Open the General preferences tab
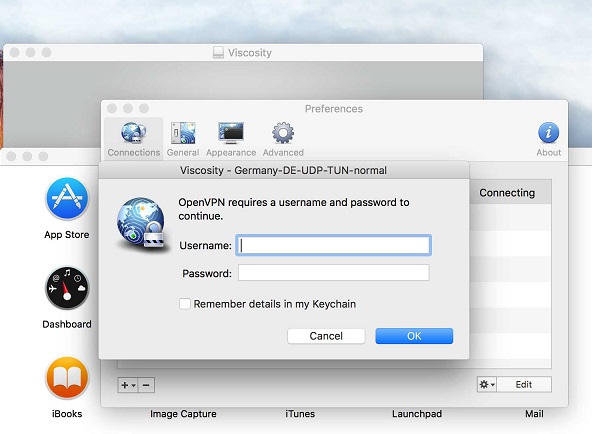Viewport: 592px width, 434px height. coord(183,139)
